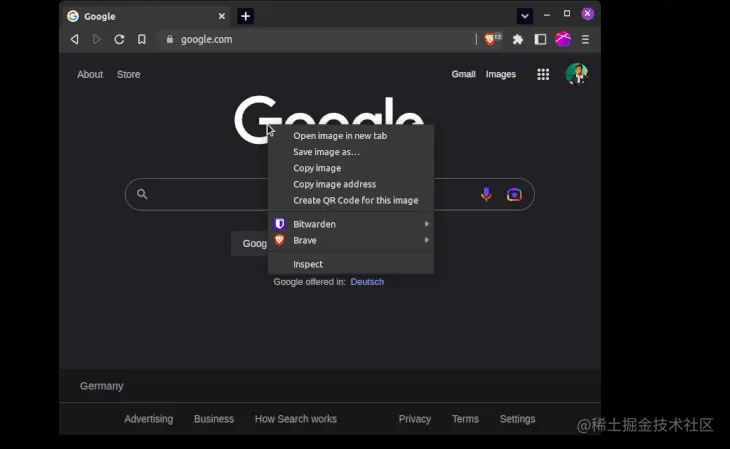This screenshot has width=730, height=449.
Task: Maximize the browser window
Action: 567,14
